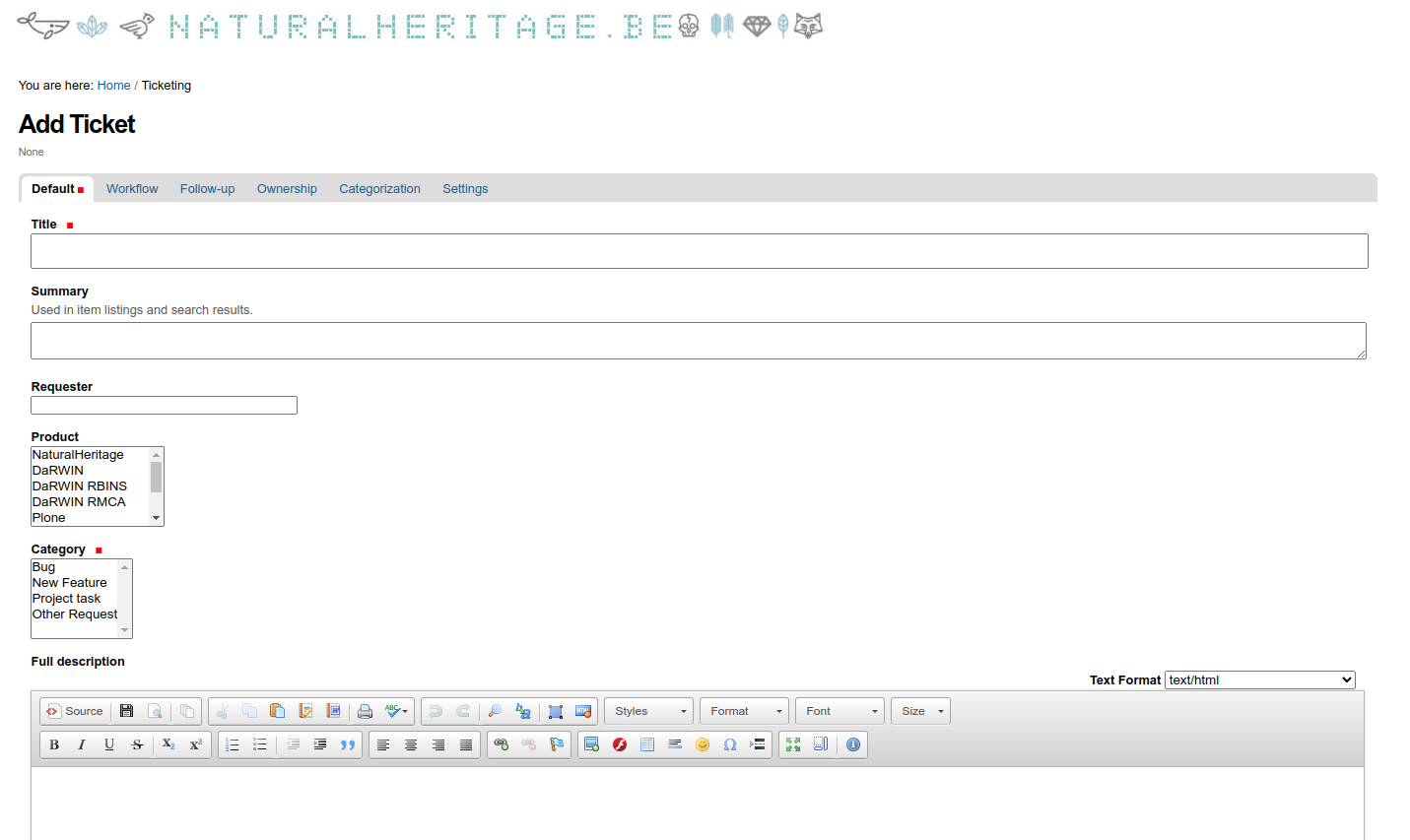Insert a block quote
1410x840 pixels.
pyautogui.click(x=348, y=744)
